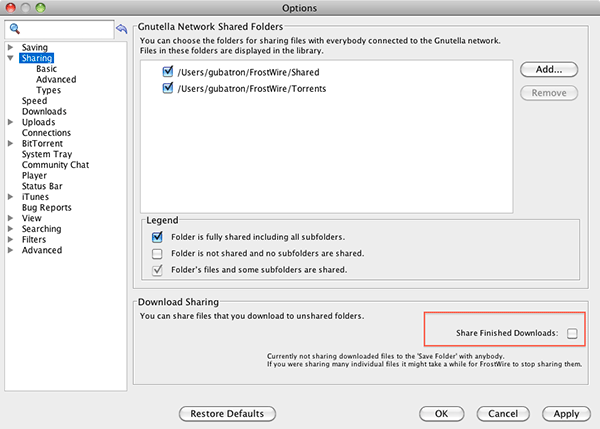The image size is (600, 429).
Task: Select Connections options
Action: 46,133
